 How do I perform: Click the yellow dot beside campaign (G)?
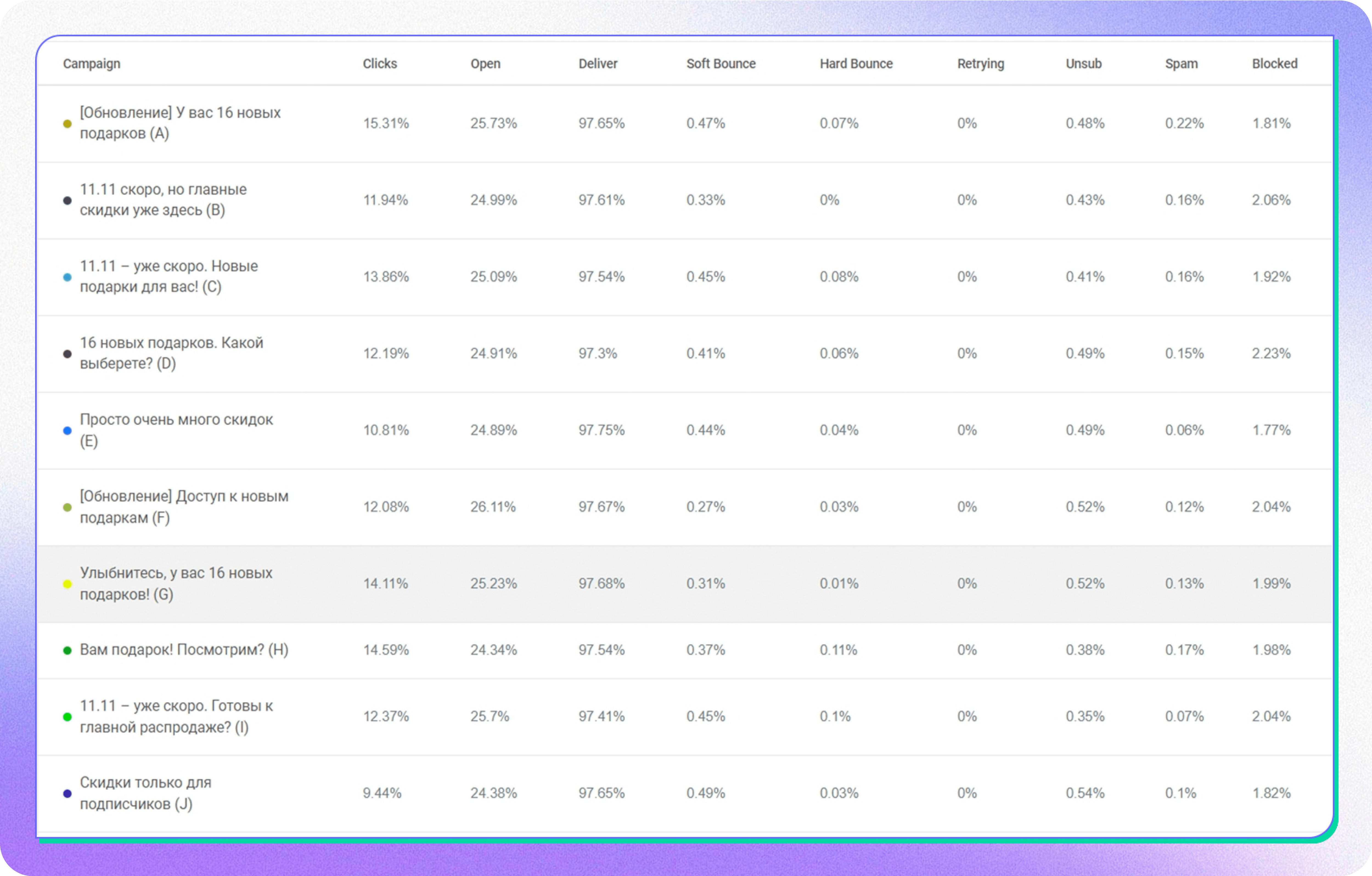(x=67, y=584)
